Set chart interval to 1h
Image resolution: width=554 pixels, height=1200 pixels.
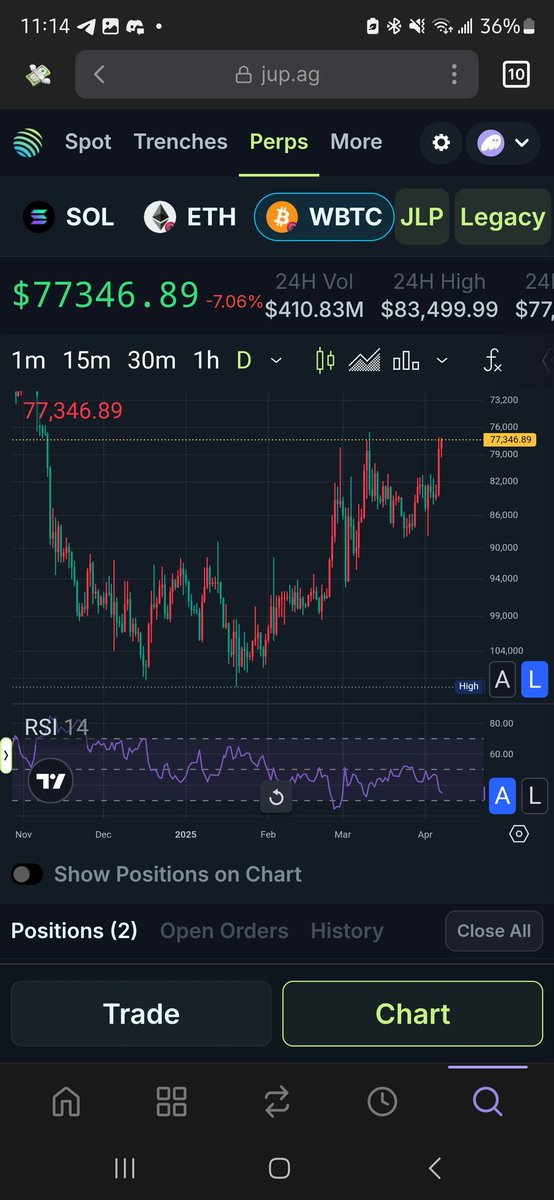pyautogui.click(x=206, y=360)
